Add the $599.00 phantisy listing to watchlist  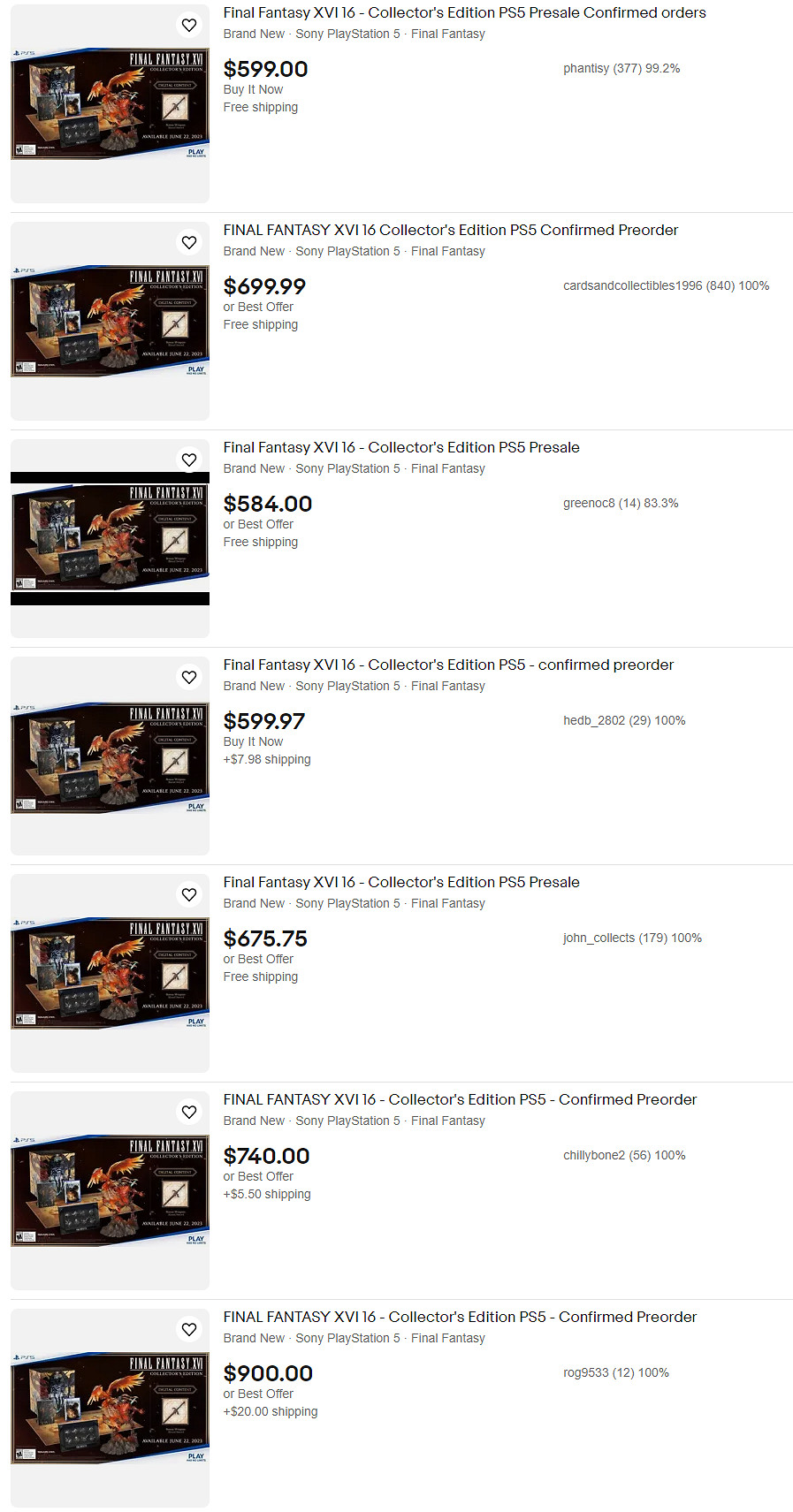pos(189,25)
